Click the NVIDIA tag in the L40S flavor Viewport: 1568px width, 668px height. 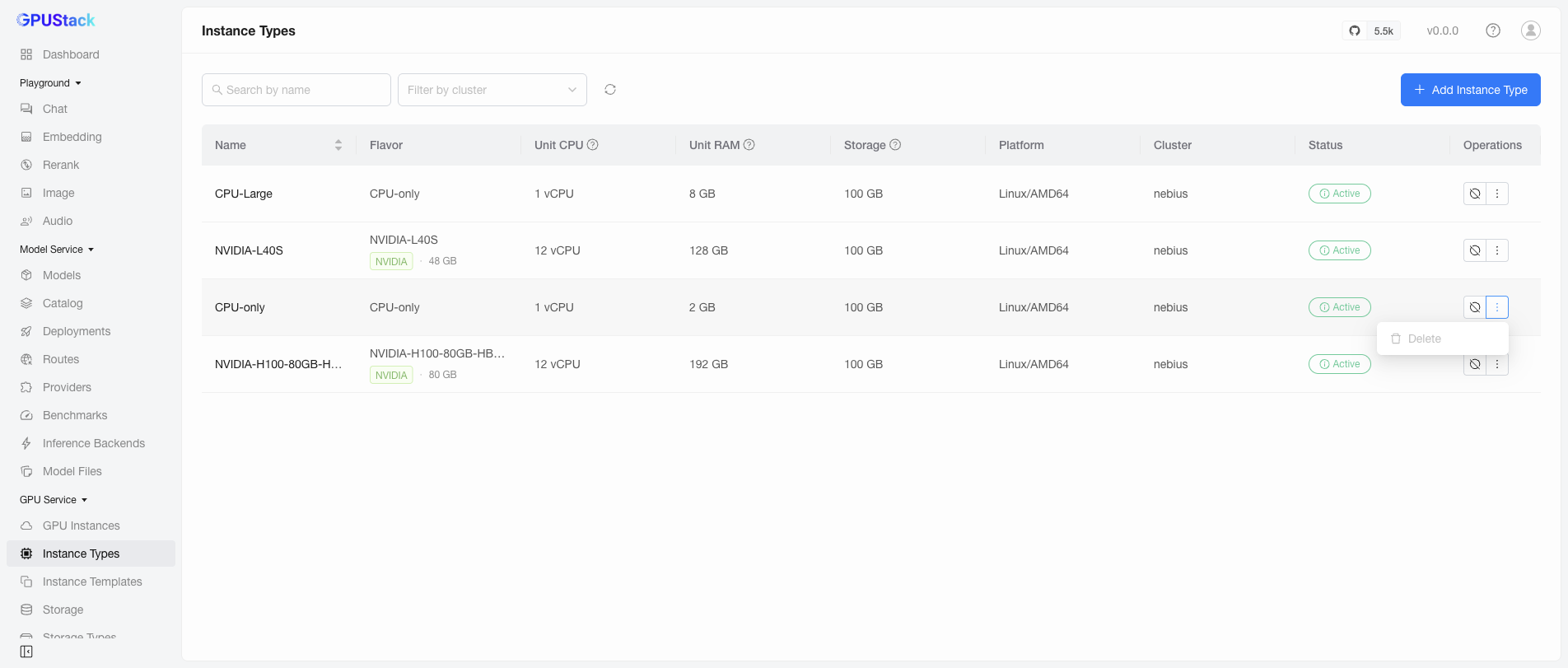[391, 261]
